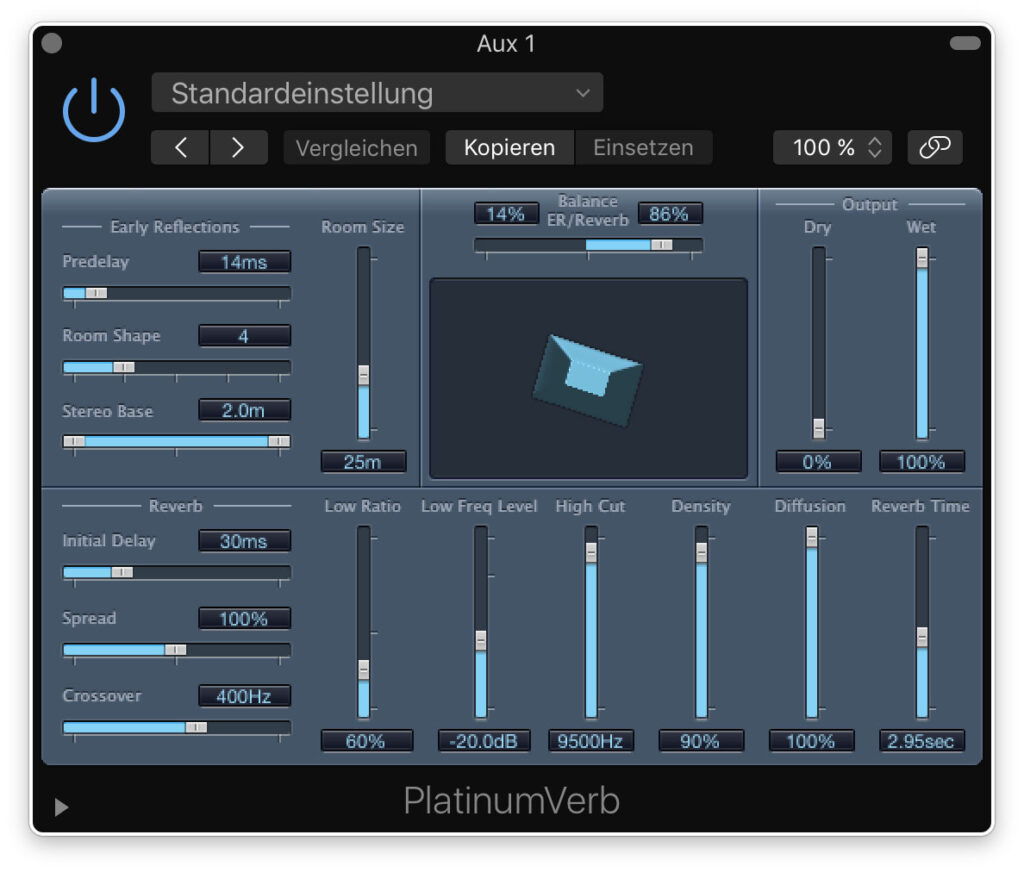Click the Spread value field 100%

(x=244, y=619)
